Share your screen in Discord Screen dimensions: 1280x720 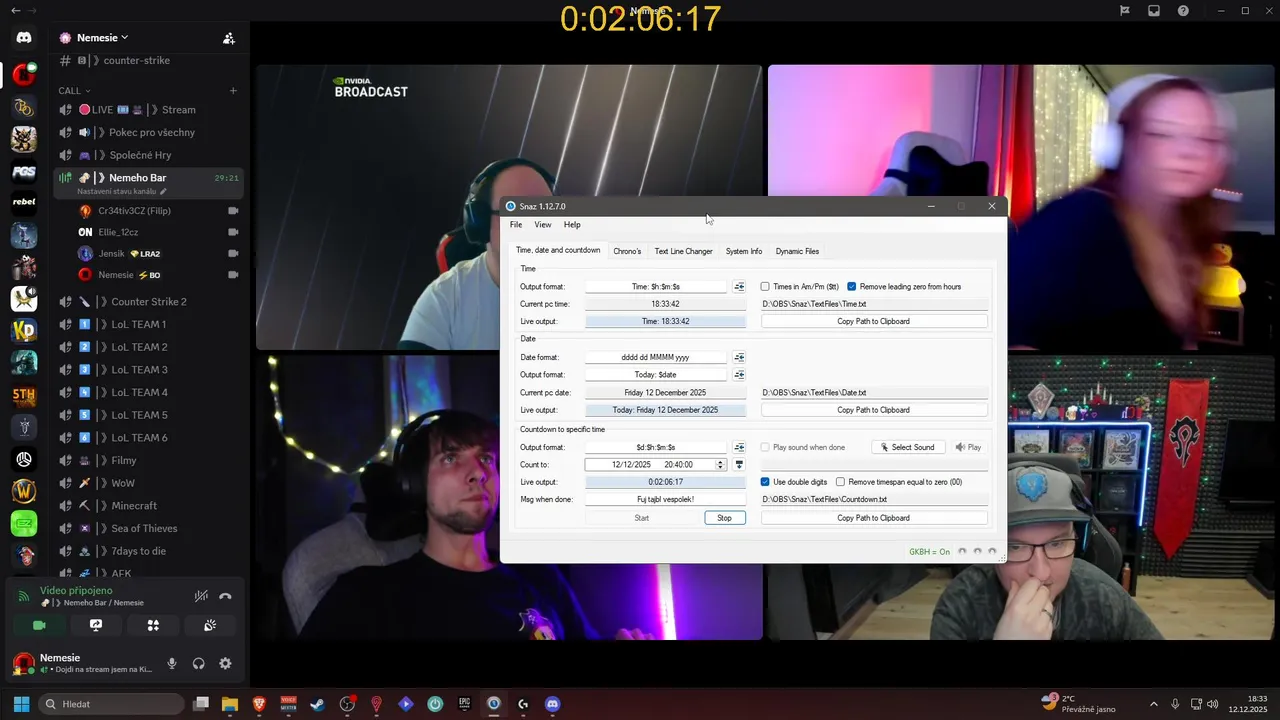[x=96, y=625]
